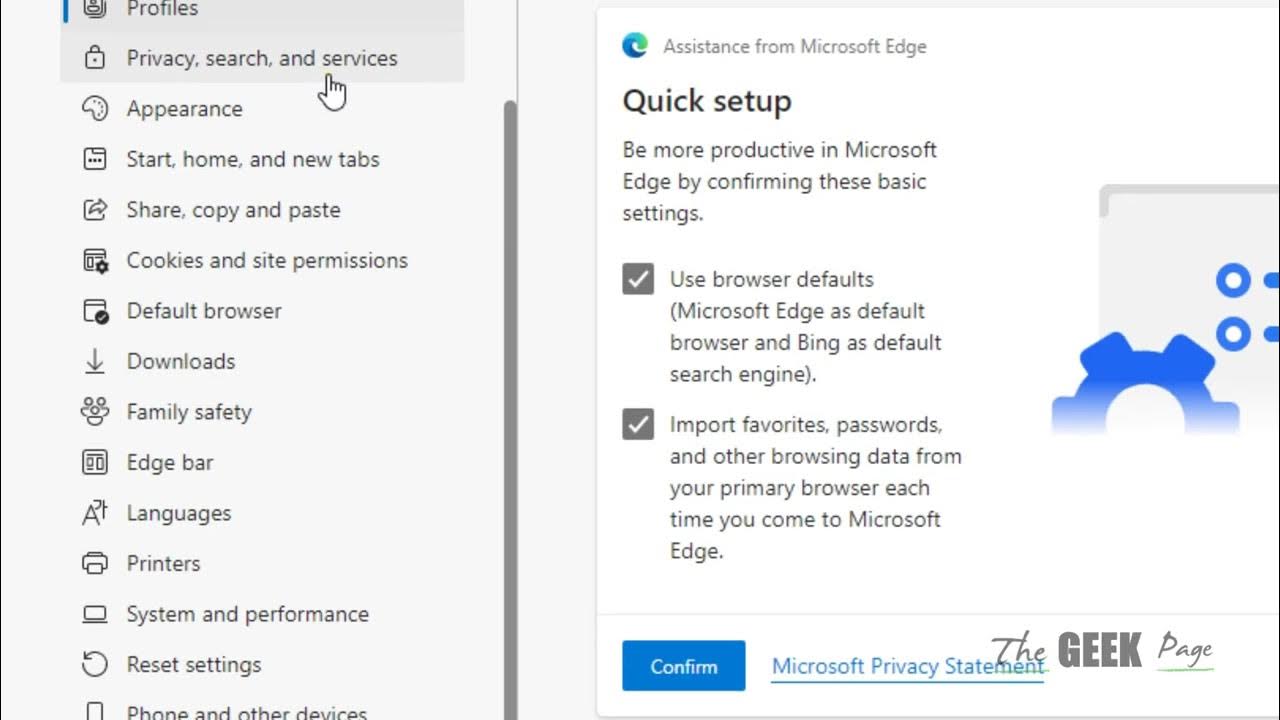Click the Edge bar icon

coord(95,463)
